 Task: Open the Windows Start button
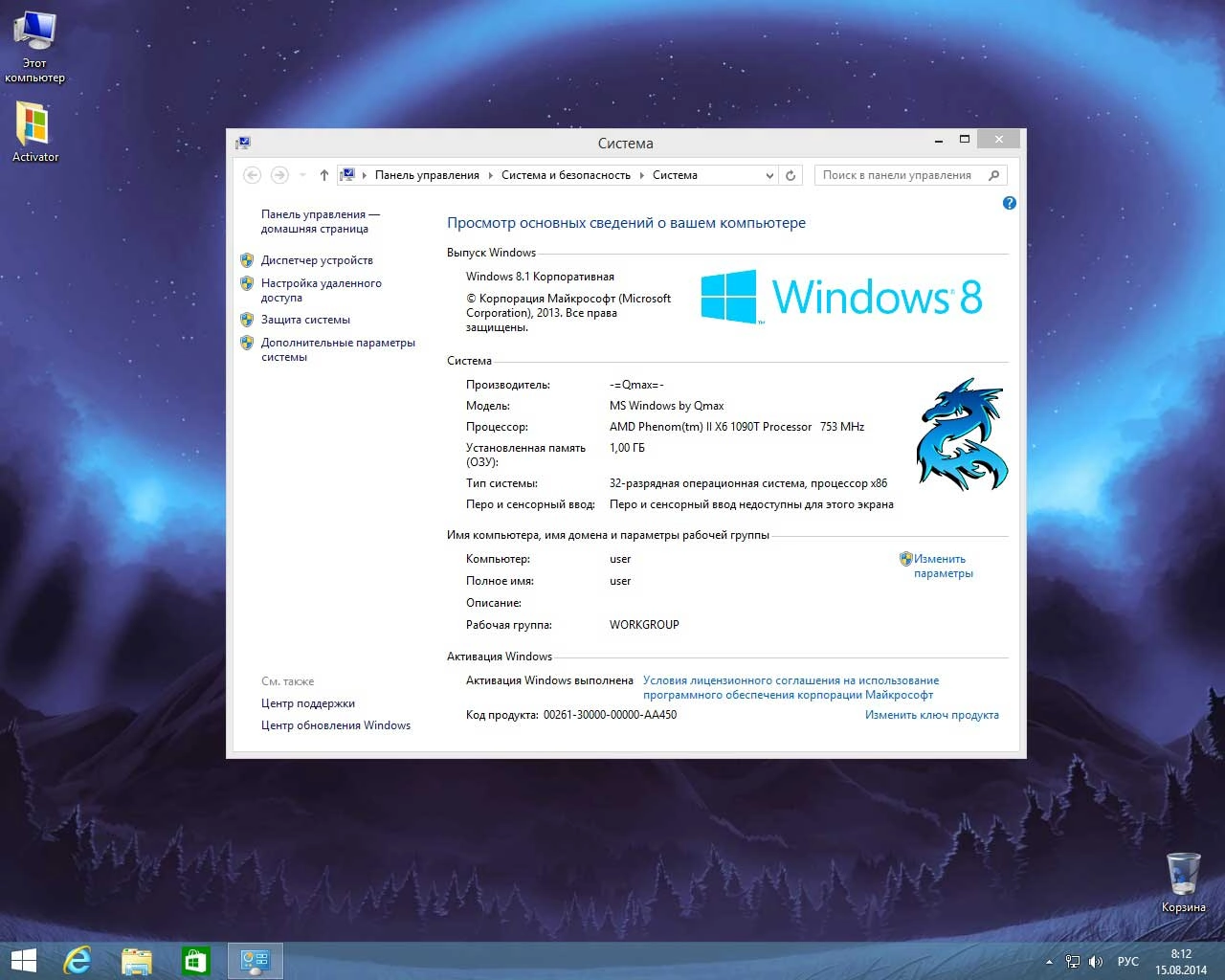23,961
